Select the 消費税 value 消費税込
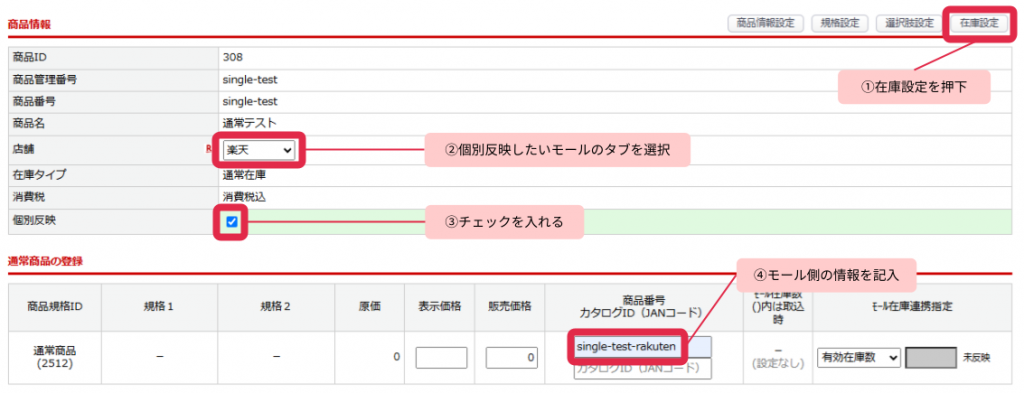 point(244,196)
